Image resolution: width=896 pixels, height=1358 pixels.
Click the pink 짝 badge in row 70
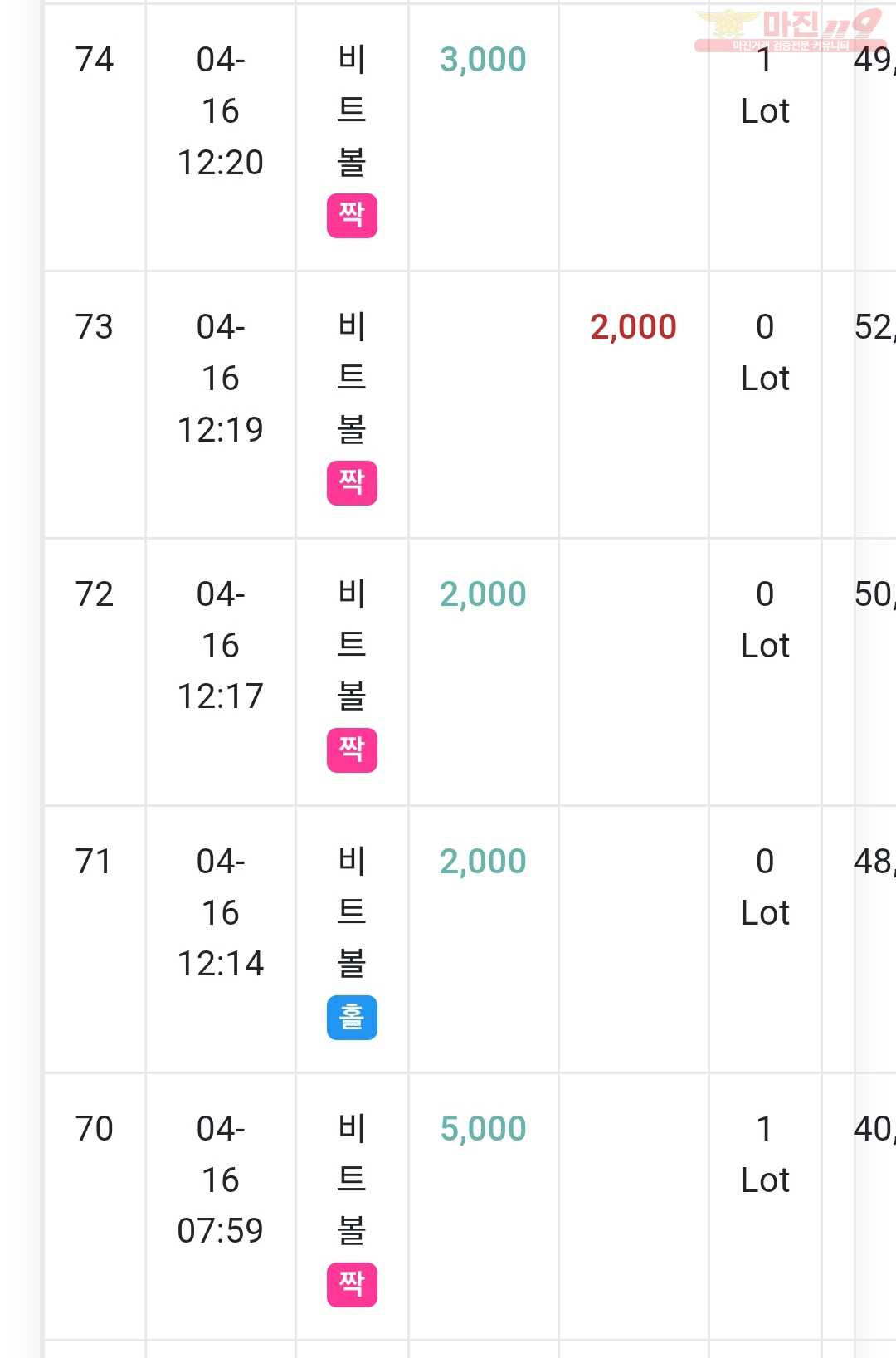352,1285
